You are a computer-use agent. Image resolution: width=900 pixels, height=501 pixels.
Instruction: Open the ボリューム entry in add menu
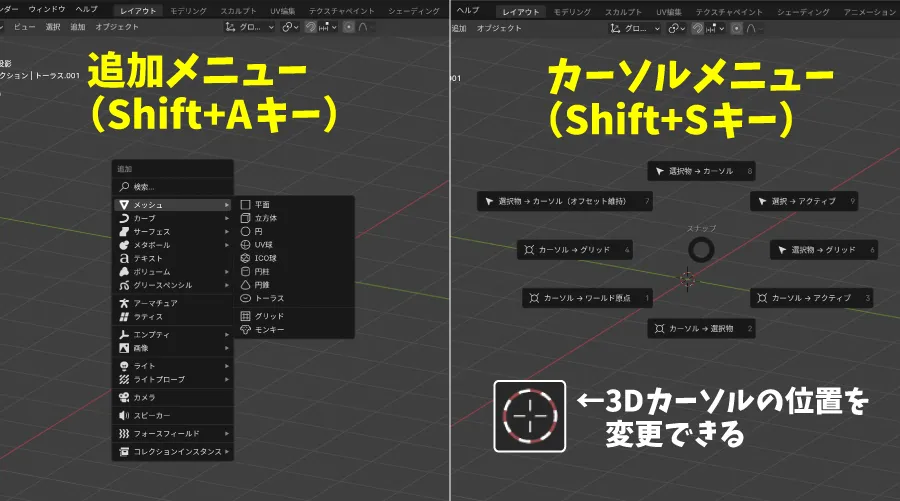[173, 271]
